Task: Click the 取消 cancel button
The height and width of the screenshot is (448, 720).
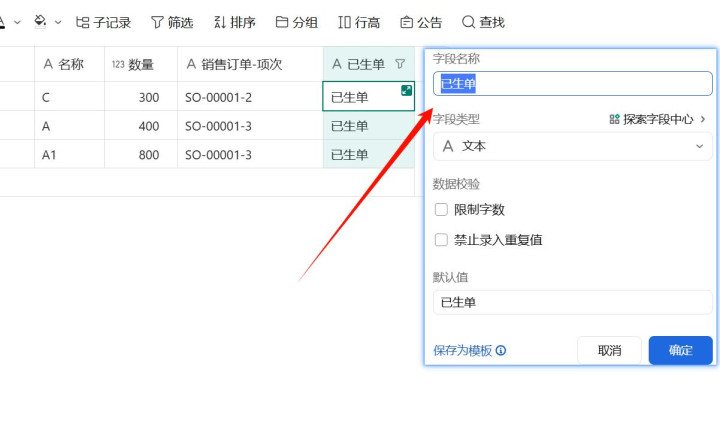Action: (x=609, y=351)
